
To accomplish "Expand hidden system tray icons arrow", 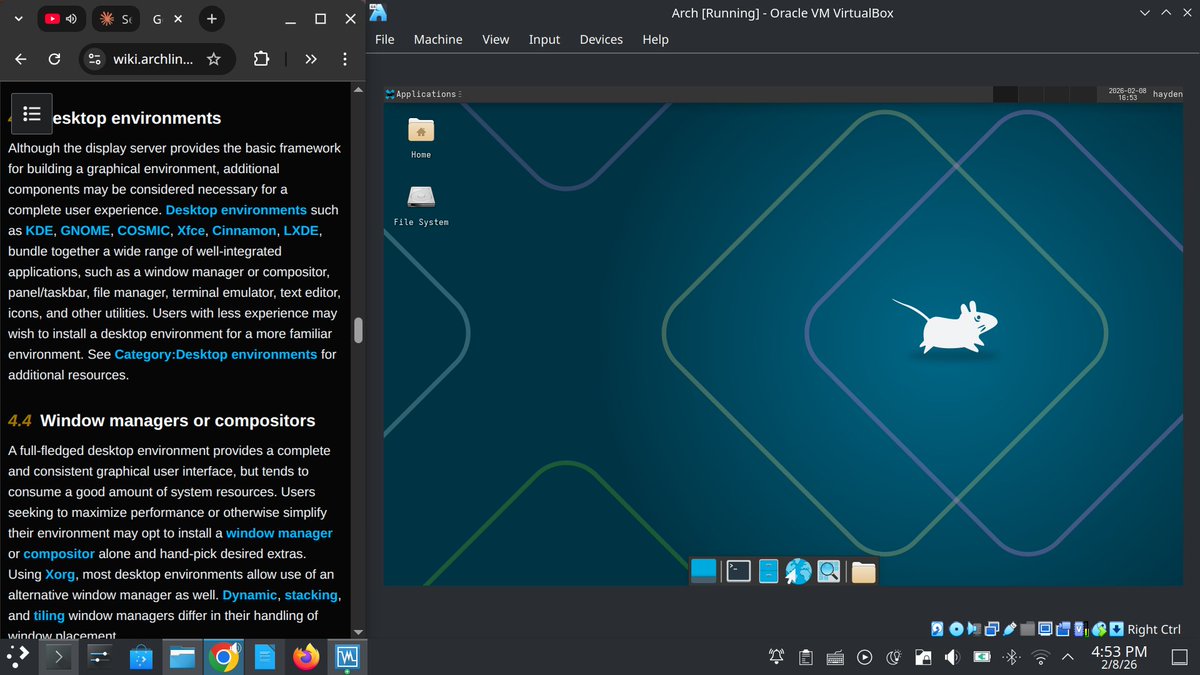I will (x=1068, y=657).
